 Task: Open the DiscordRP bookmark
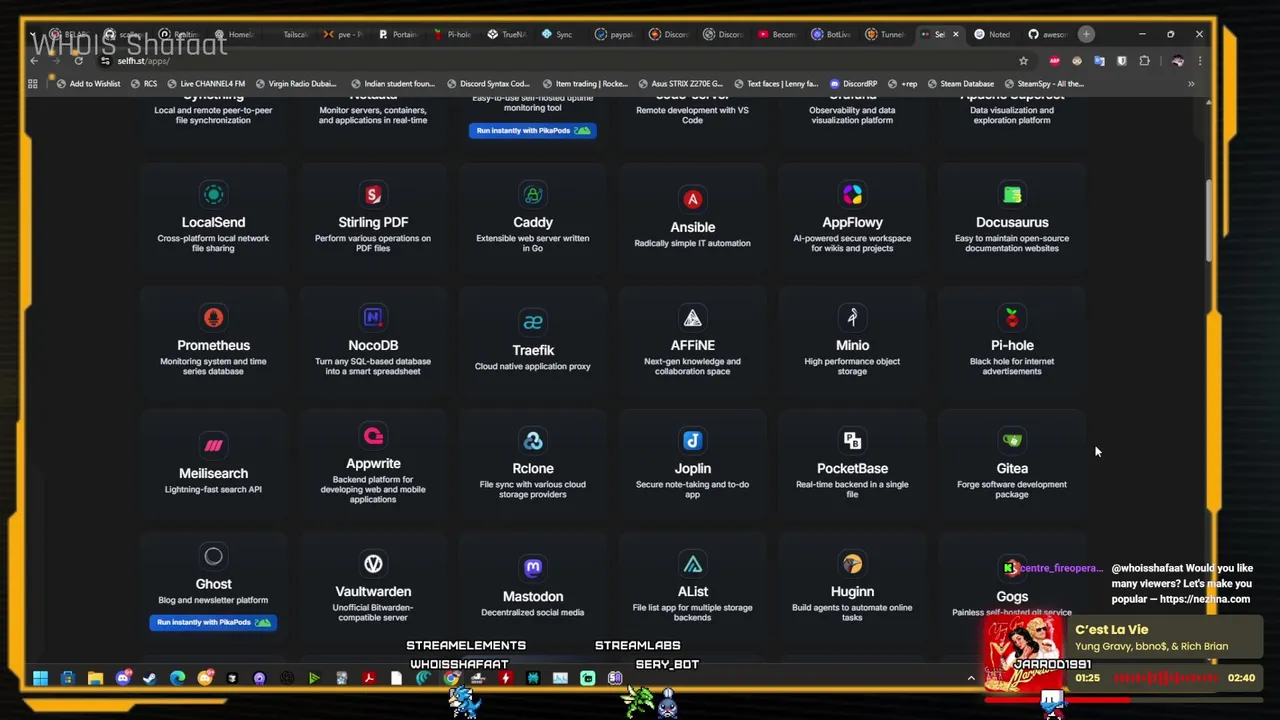coord(853,84)
